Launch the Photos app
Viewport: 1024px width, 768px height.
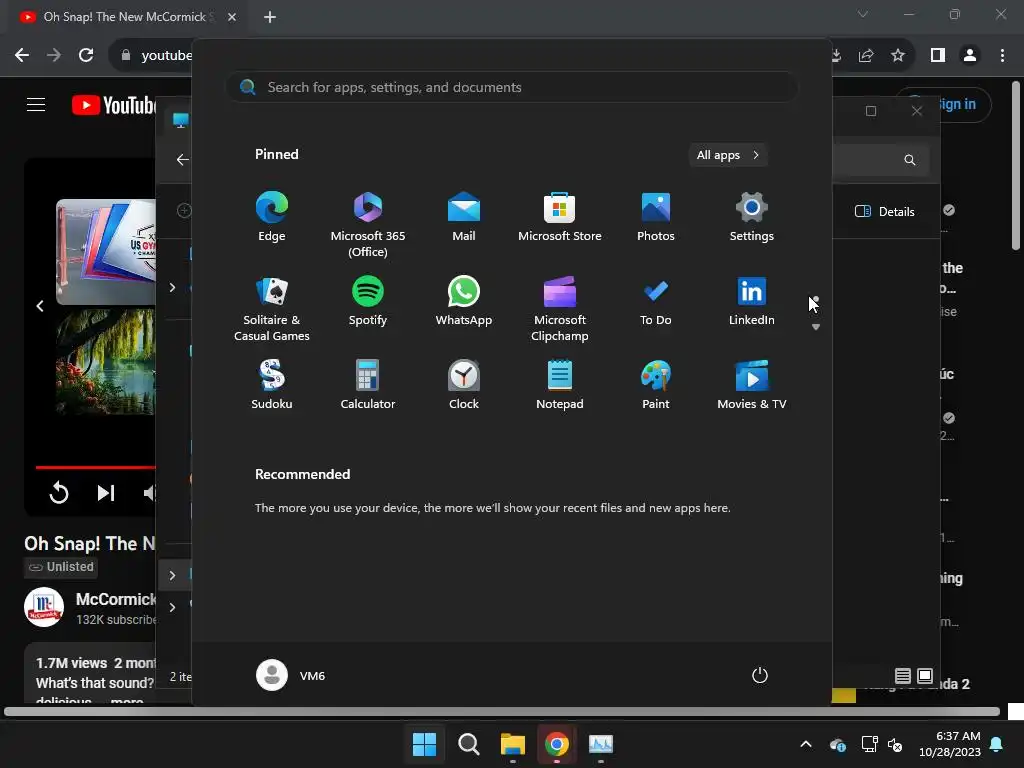pyautogui.click(x=656, y=218)
